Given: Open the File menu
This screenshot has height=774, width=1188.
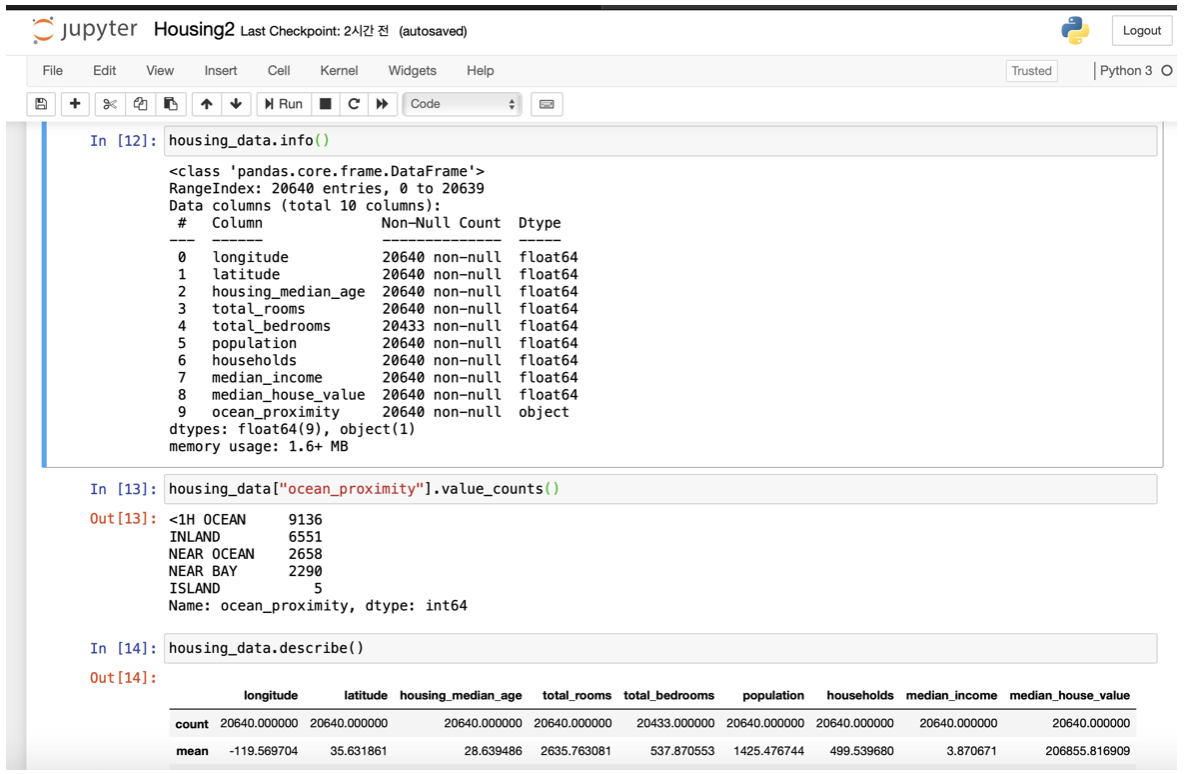Looking at the screenshot, I should pyautogui.click(x=52, y=70).
